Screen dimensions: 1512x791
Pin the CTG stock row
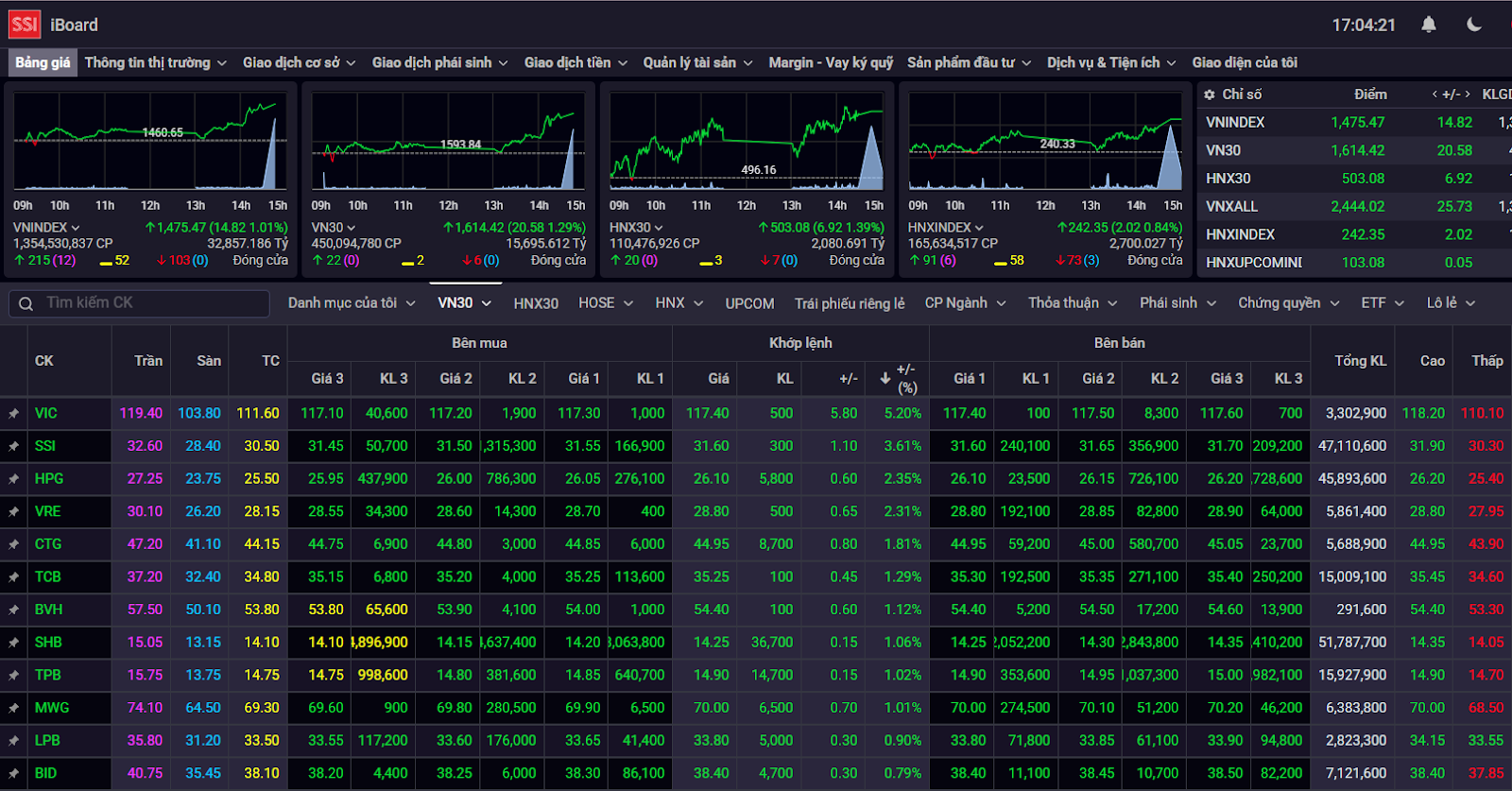pos(13,544)
